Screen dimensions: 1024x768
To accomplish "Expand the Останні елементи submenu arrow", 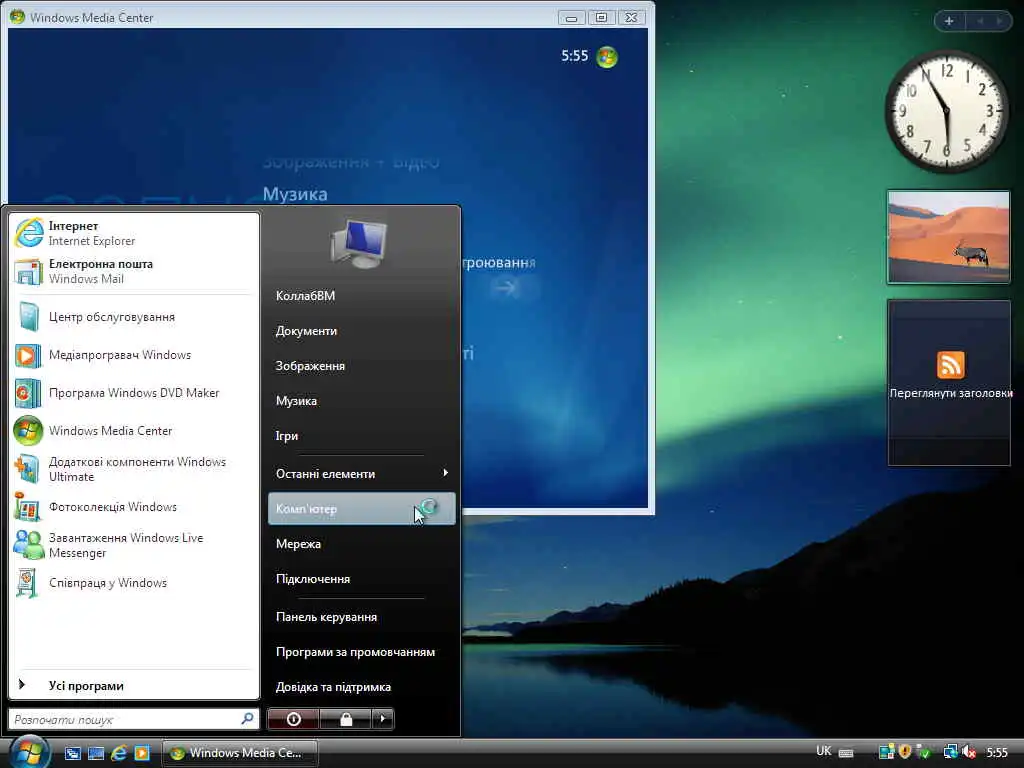I will tap(445, 473).
